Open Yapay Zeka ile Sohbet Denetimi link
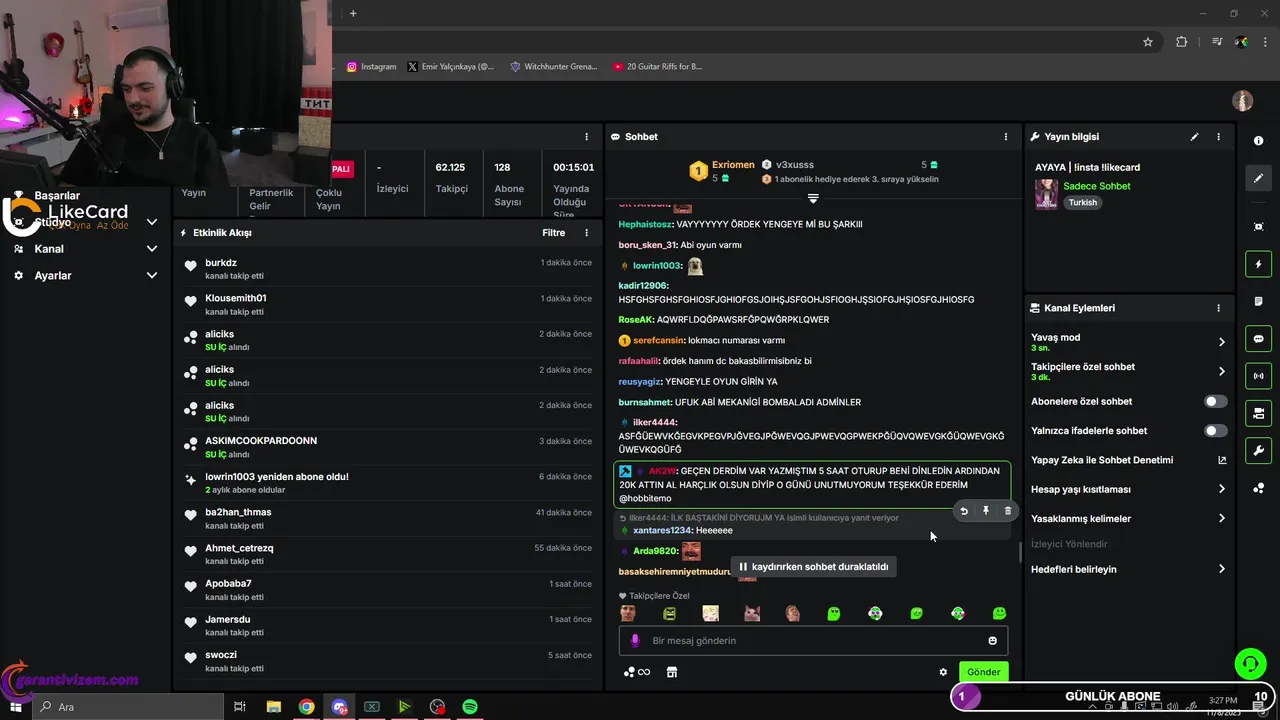Viewport: 1280px width, 720px height. (1128, 460)
